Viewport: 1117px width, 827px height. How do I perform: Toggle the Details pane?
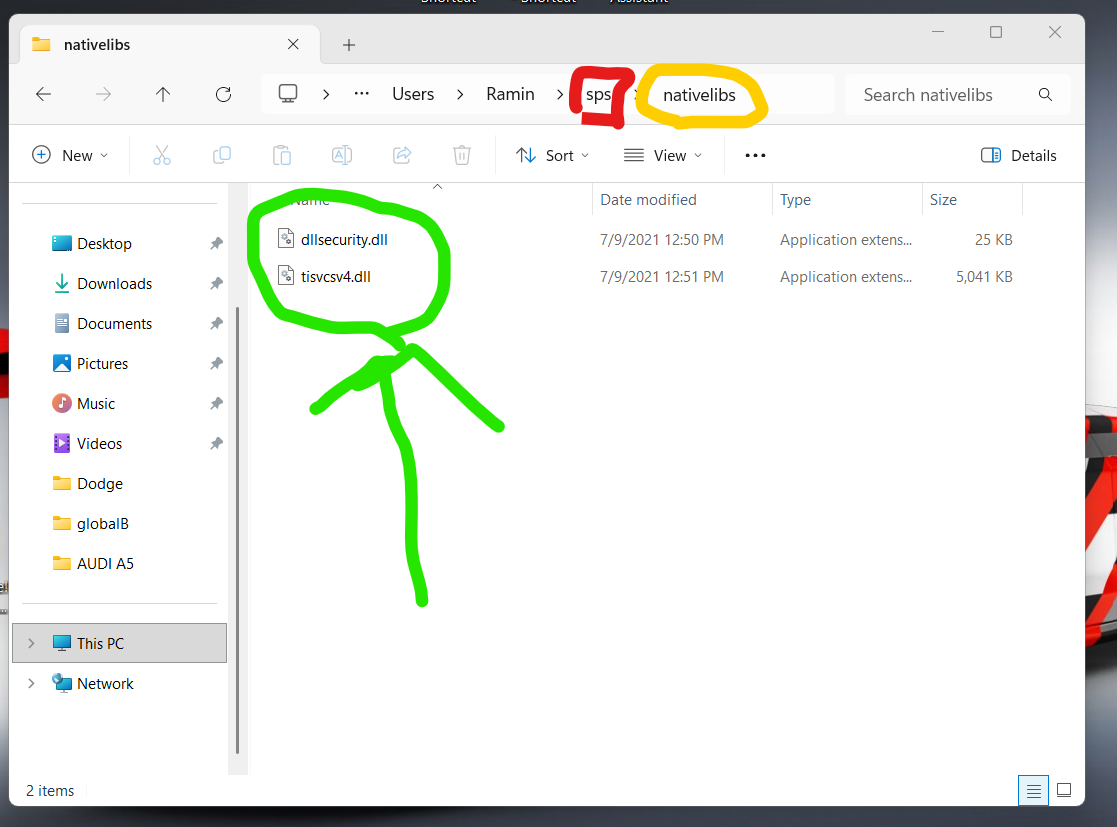click(1019, 155)
